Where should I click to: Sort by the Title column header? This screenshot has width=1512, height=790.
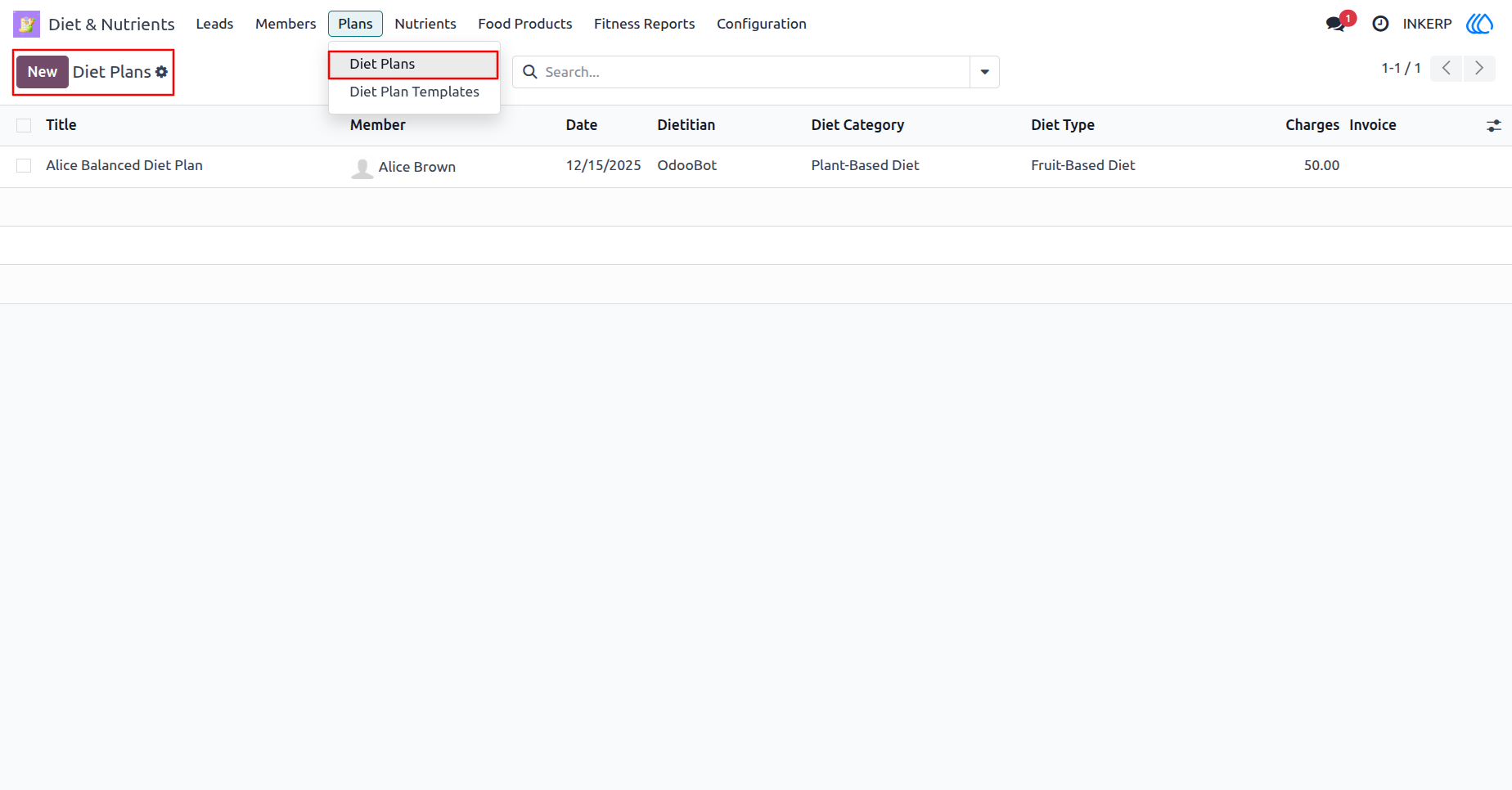coord(61,125)
